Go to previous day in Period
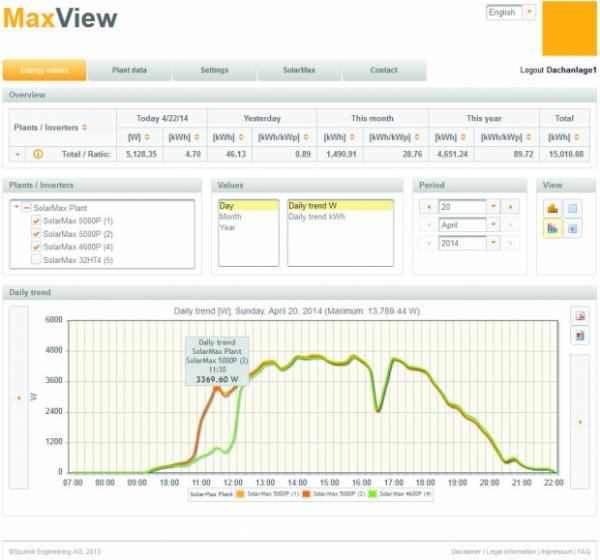The image size is (600, 560). coord(429,207)
